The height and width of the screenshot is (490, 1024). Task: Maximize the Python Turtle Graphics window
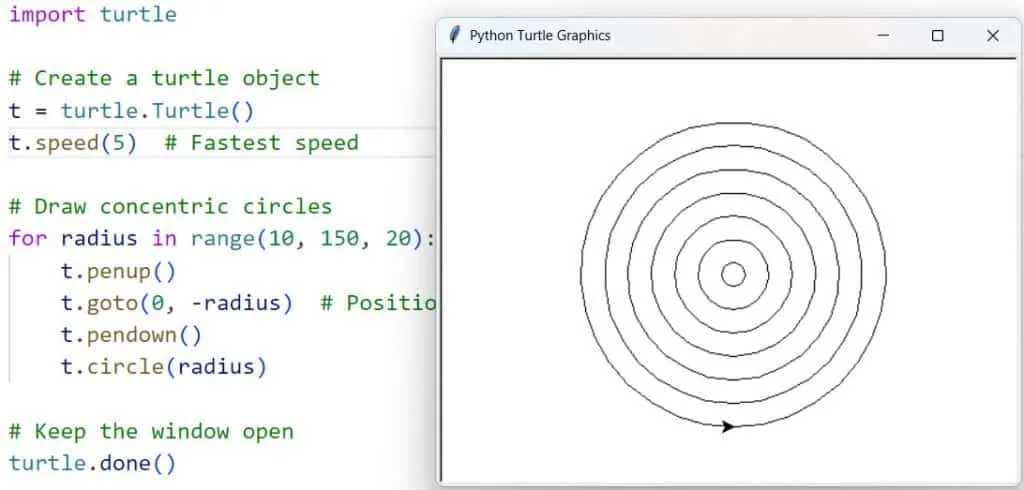click(937, 35)
